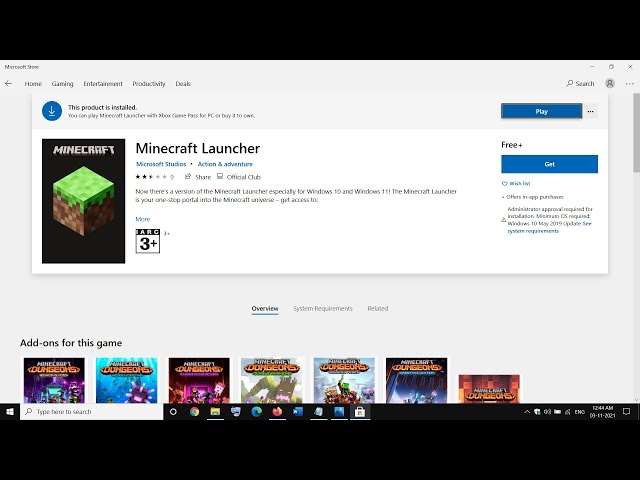The width and height of the screenshot is (640, 480).
Task: Open the first Minecraft Dungeons add-on (purple)
Action: (54, 380)
